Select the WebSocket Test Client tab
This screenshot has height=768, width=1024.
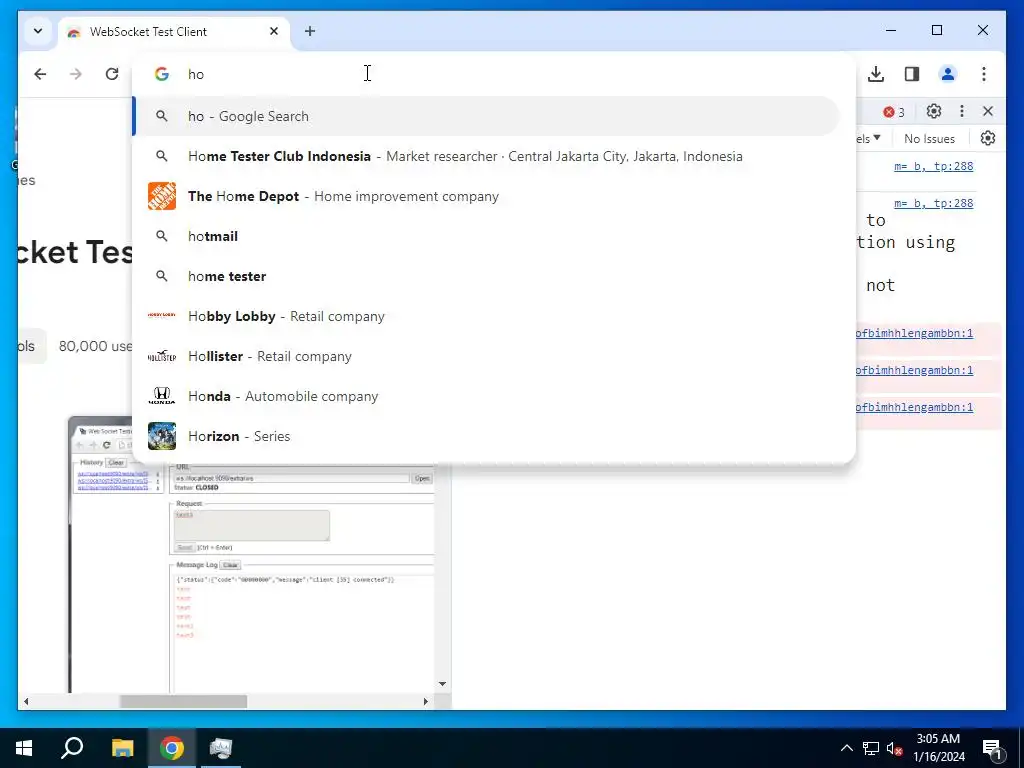click(174, 31)
